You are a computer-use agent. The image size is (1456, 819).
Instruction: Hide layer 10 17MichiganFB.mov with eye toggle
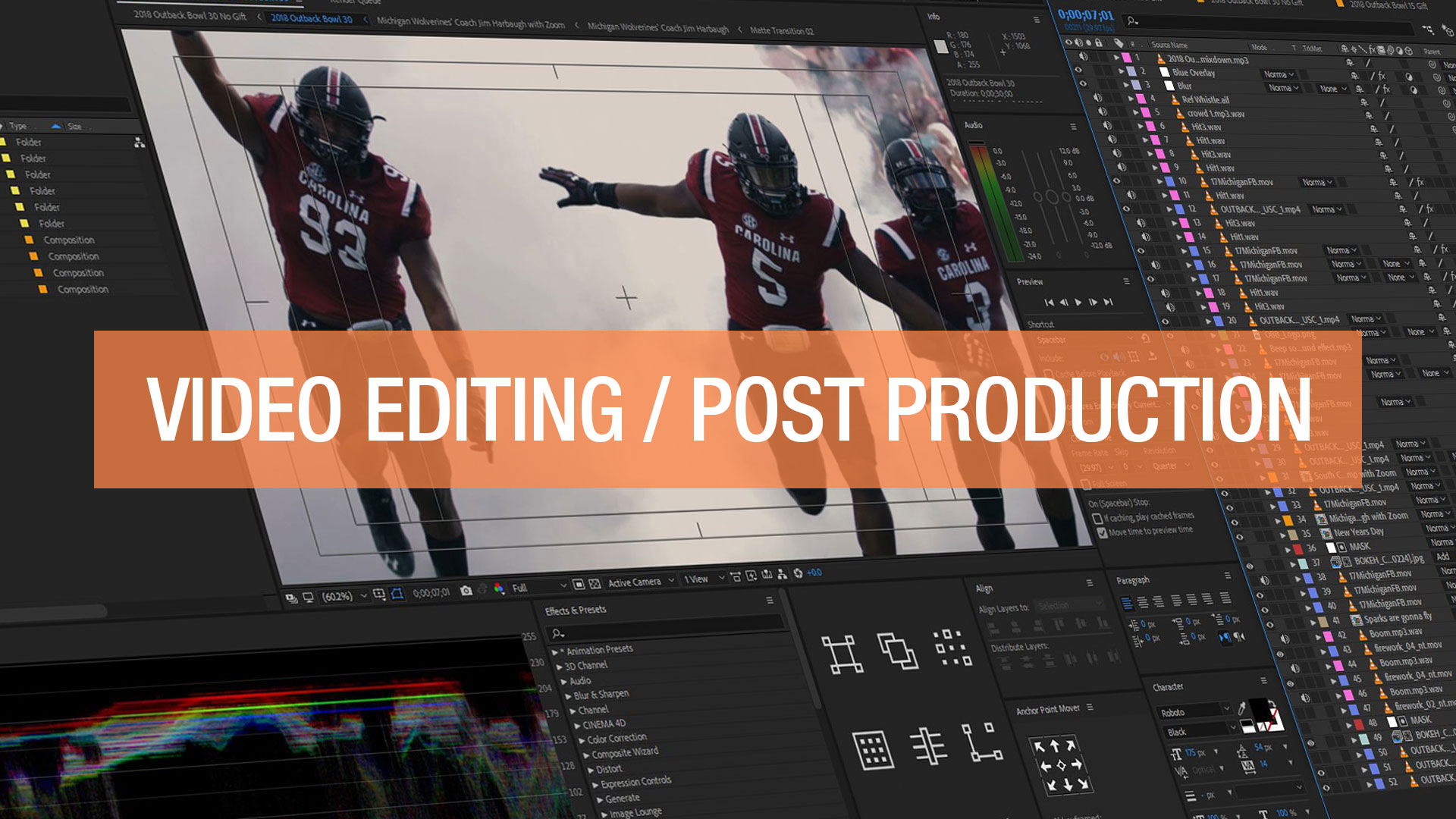(x=1116, y=180)
